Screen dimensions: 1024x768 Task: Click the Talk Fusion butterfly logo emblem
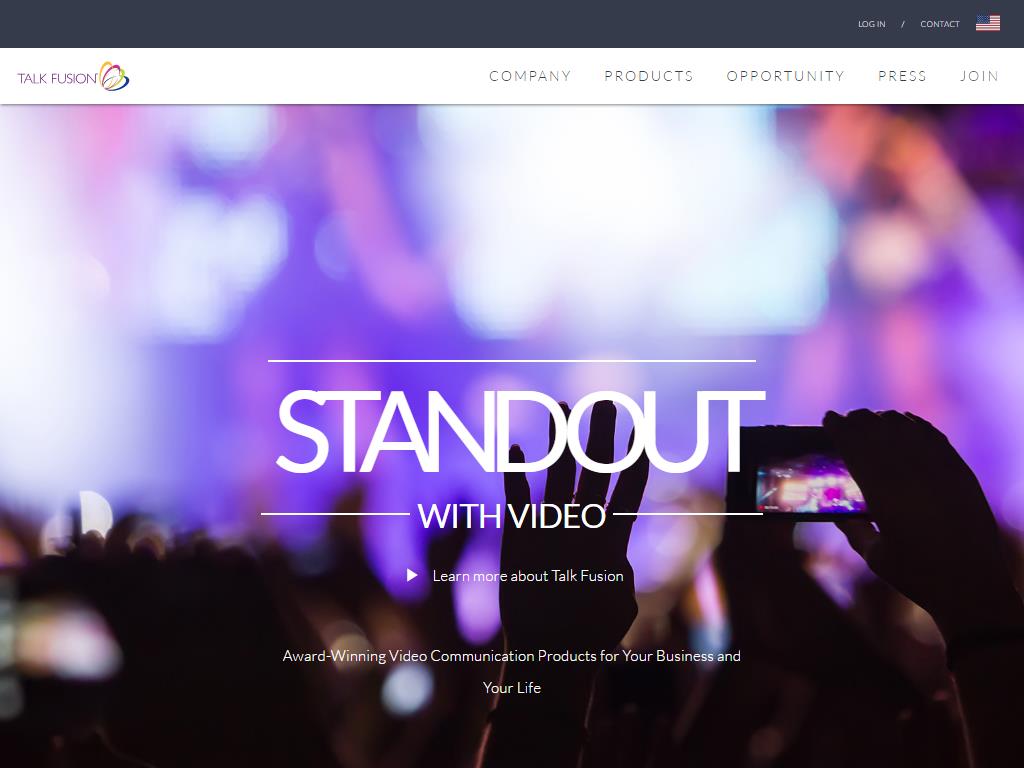coord(114,76)
